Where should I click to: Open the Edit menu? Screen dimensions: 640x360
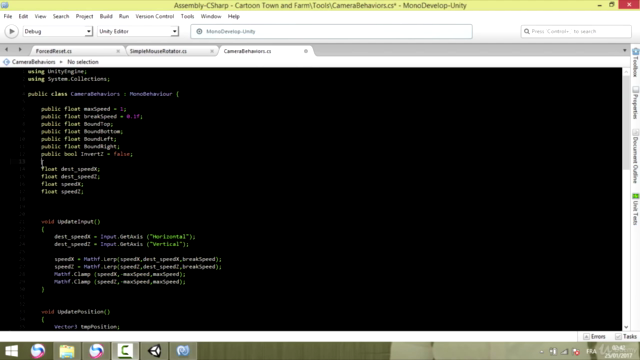pos(23,16)
